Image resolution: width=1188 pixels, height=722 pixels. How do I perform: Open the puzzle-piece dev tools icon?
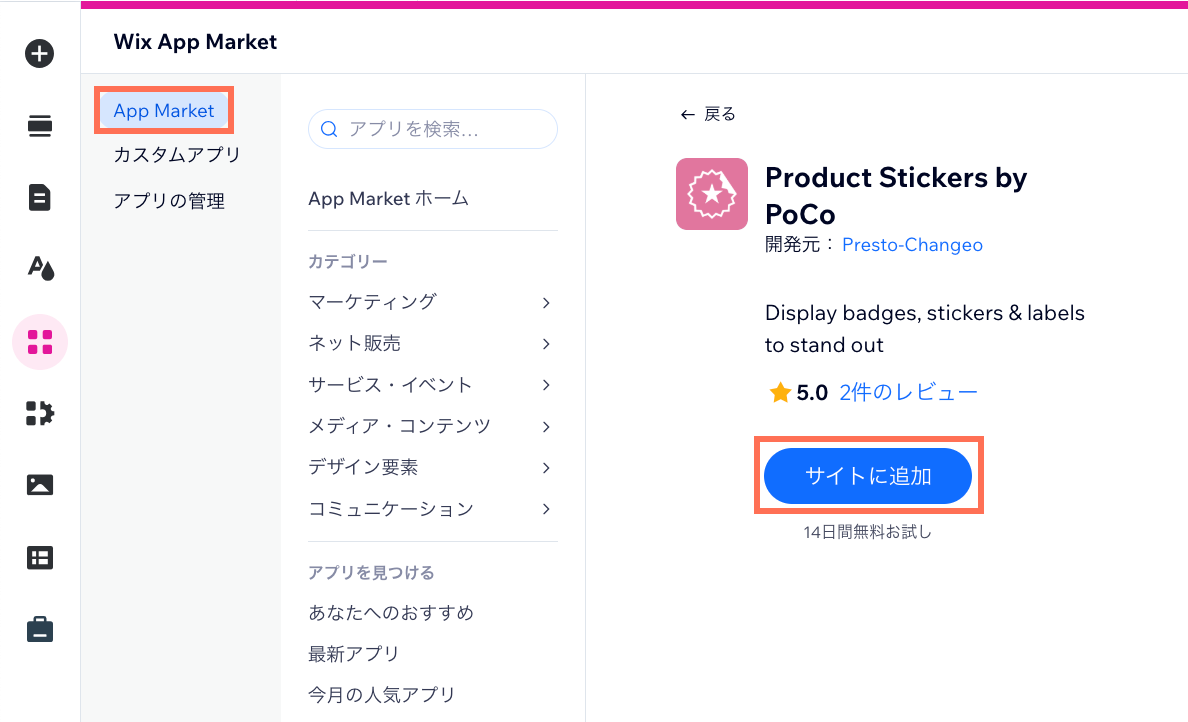[x=39, y=413]
